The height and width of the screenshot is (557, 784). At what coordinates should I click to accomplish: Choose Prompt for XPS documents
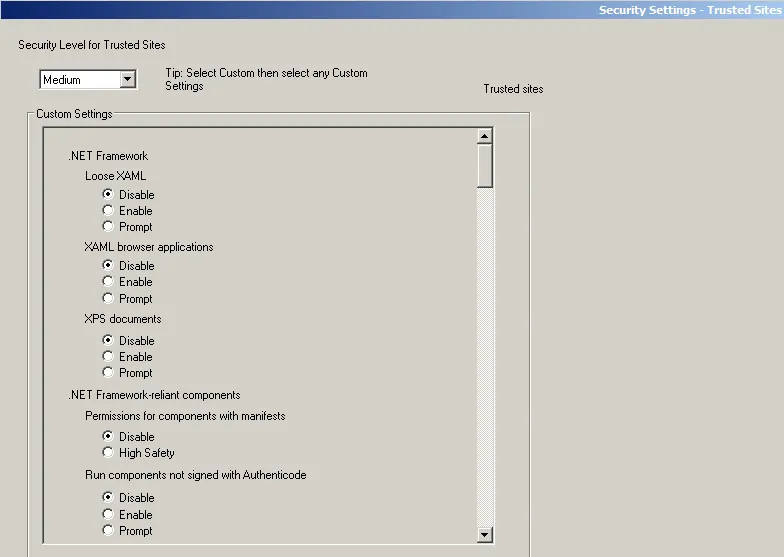tap(108, 372)
